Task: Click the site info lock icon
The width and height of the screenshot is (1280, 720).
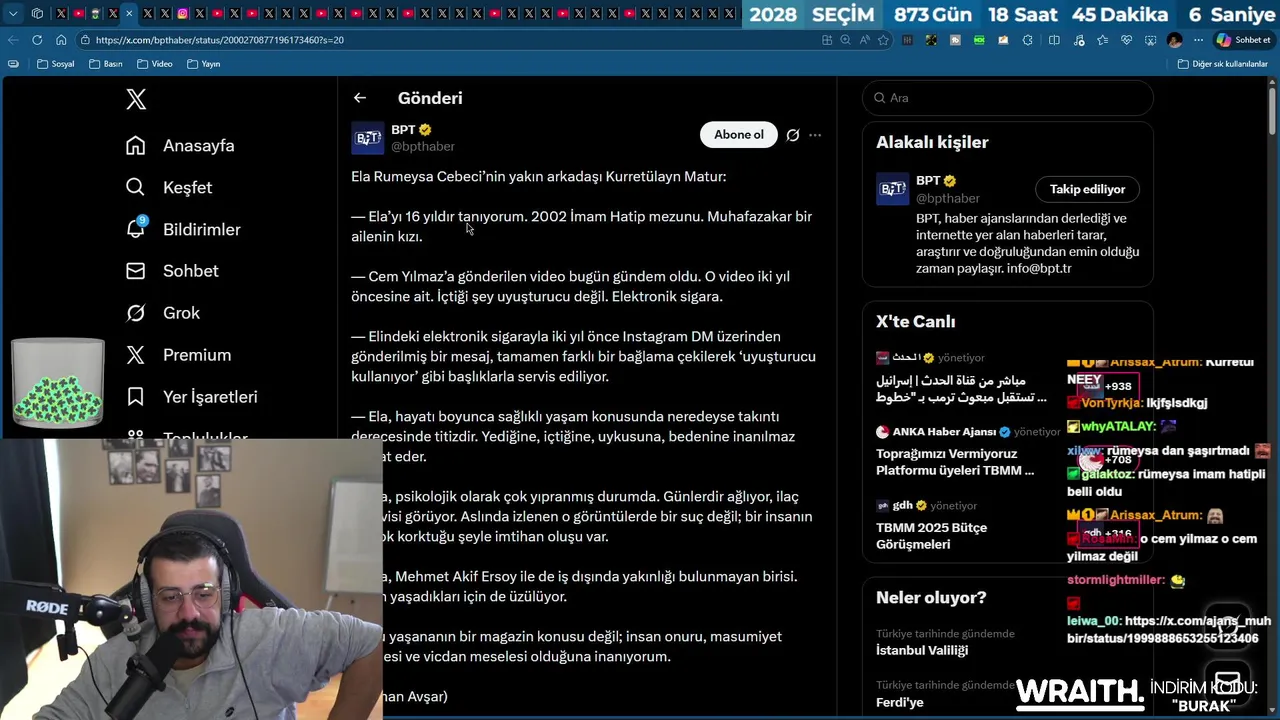Action: click(86, 40)
